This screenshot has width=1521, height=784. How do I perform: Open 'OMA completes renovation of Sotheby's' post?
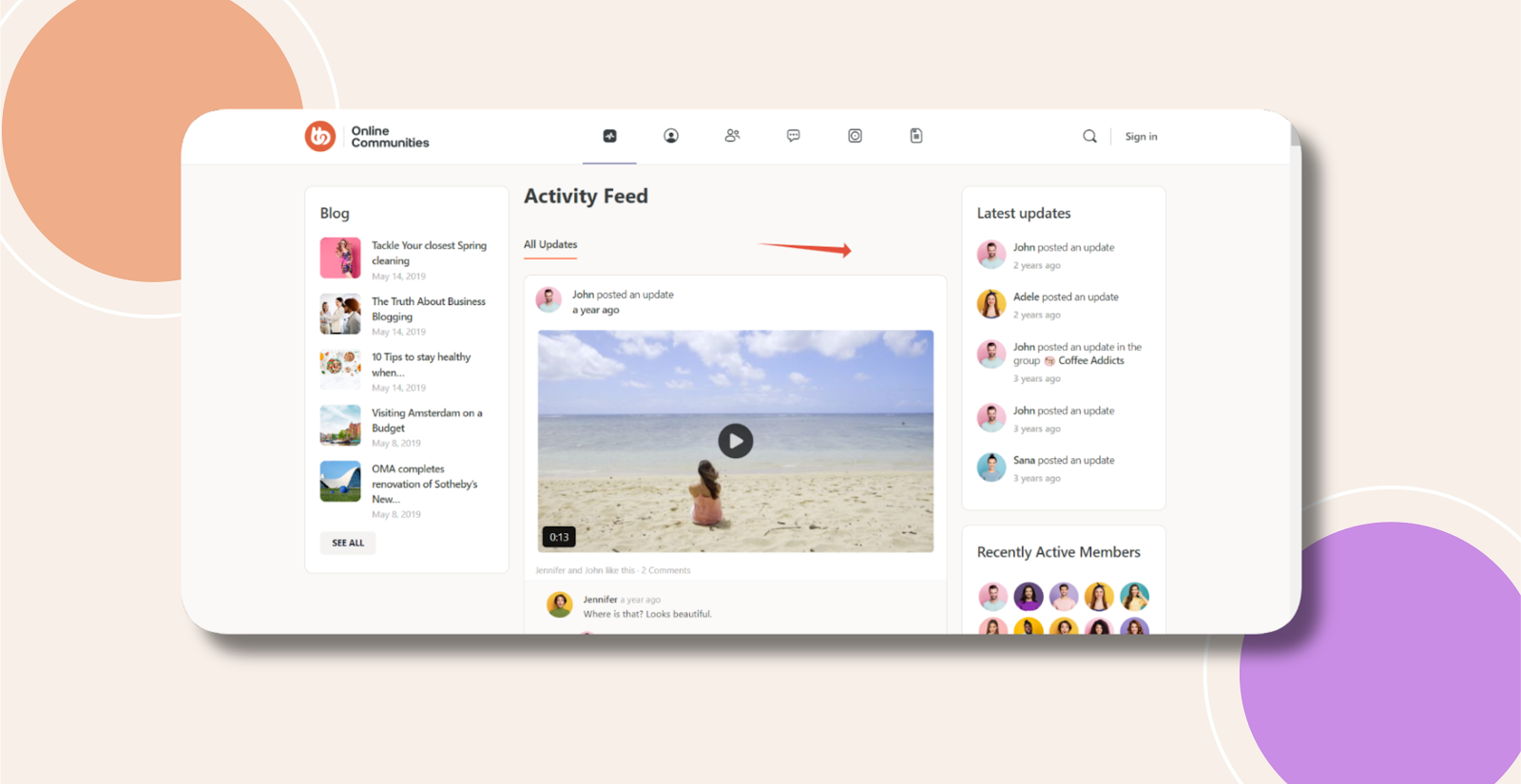425,484
